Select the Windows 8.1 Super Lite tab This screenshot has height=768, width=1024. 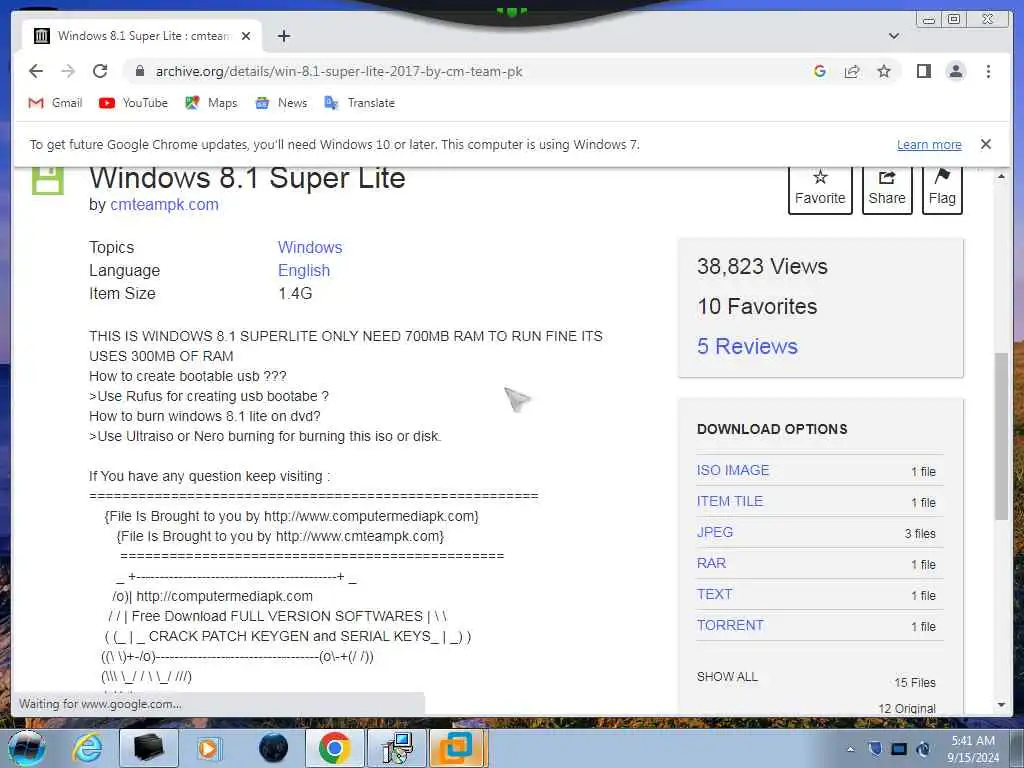coord(142,36)
